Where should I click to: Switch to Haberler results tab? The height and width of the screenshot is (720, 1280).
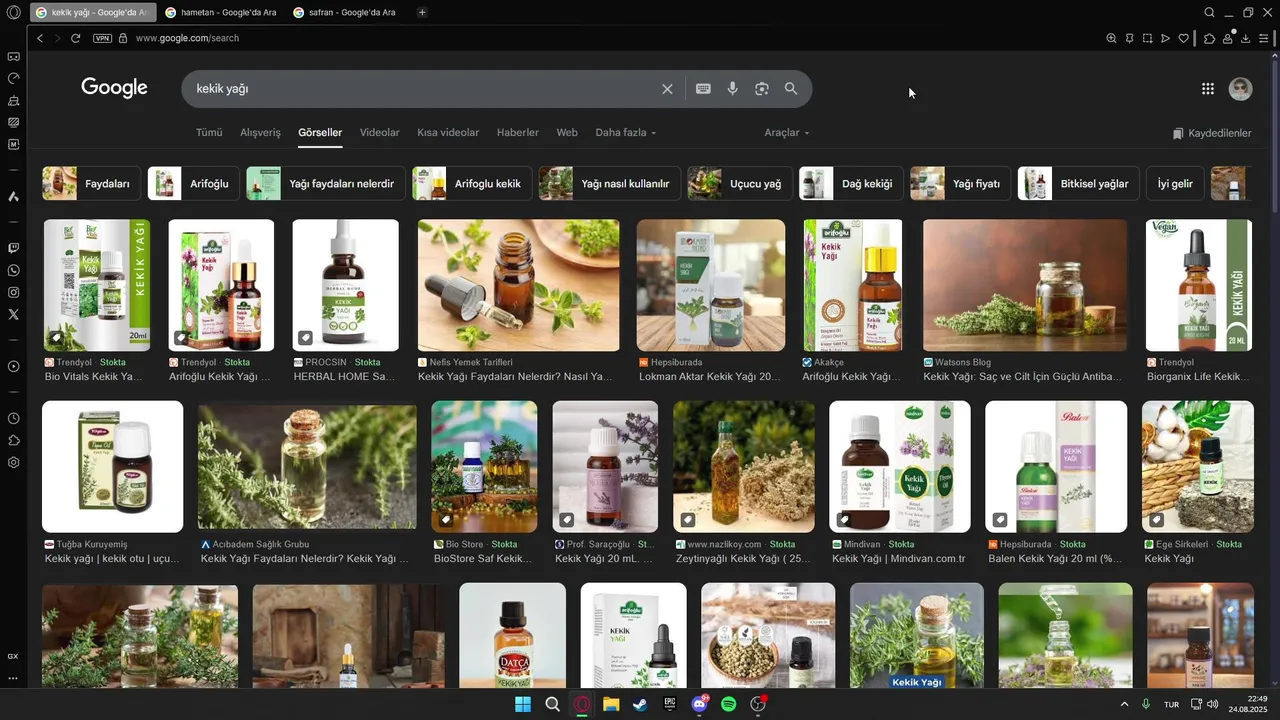(x=518, y=132)
